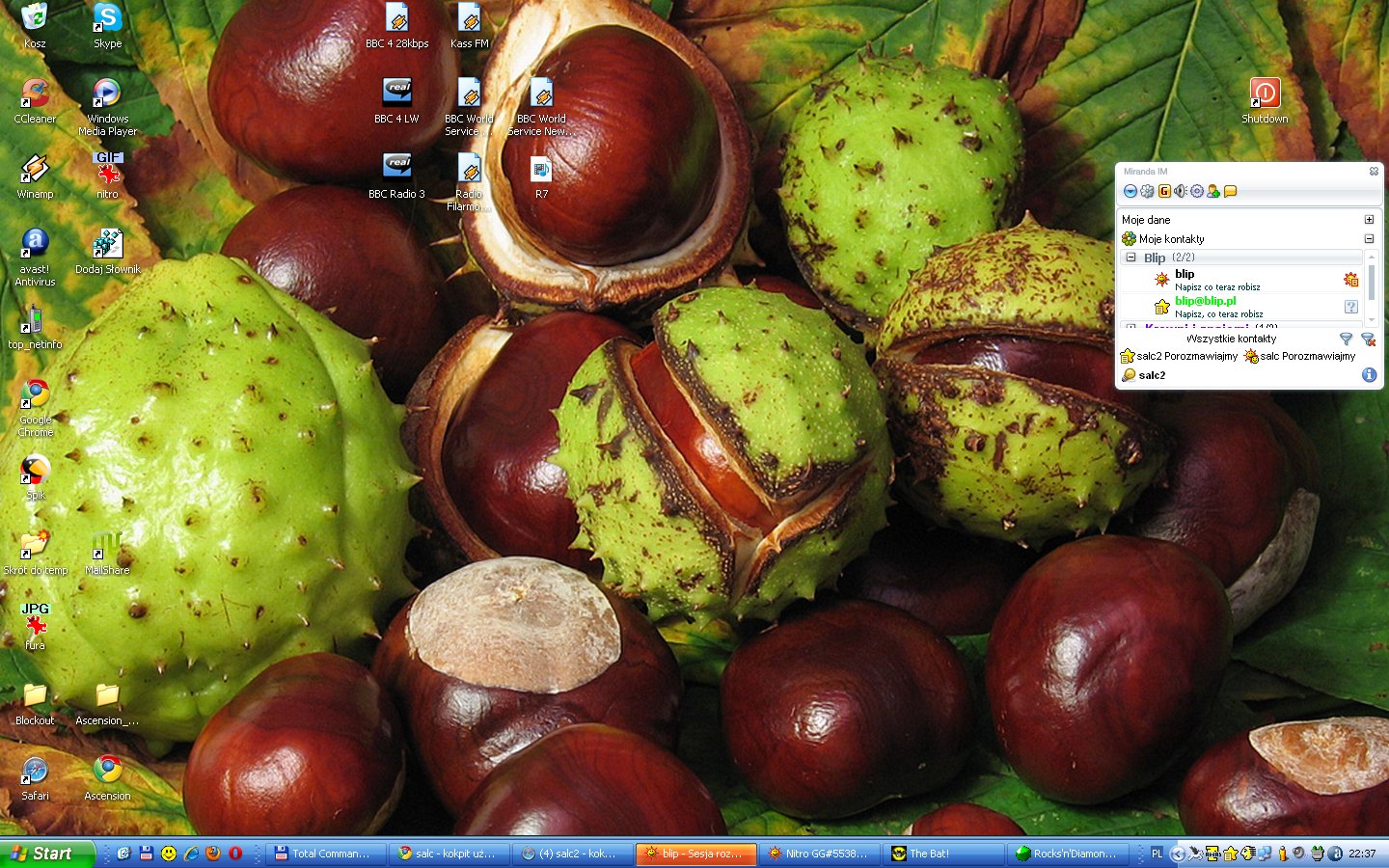Collapse the Blip contact group

(x=1131, y=258)
